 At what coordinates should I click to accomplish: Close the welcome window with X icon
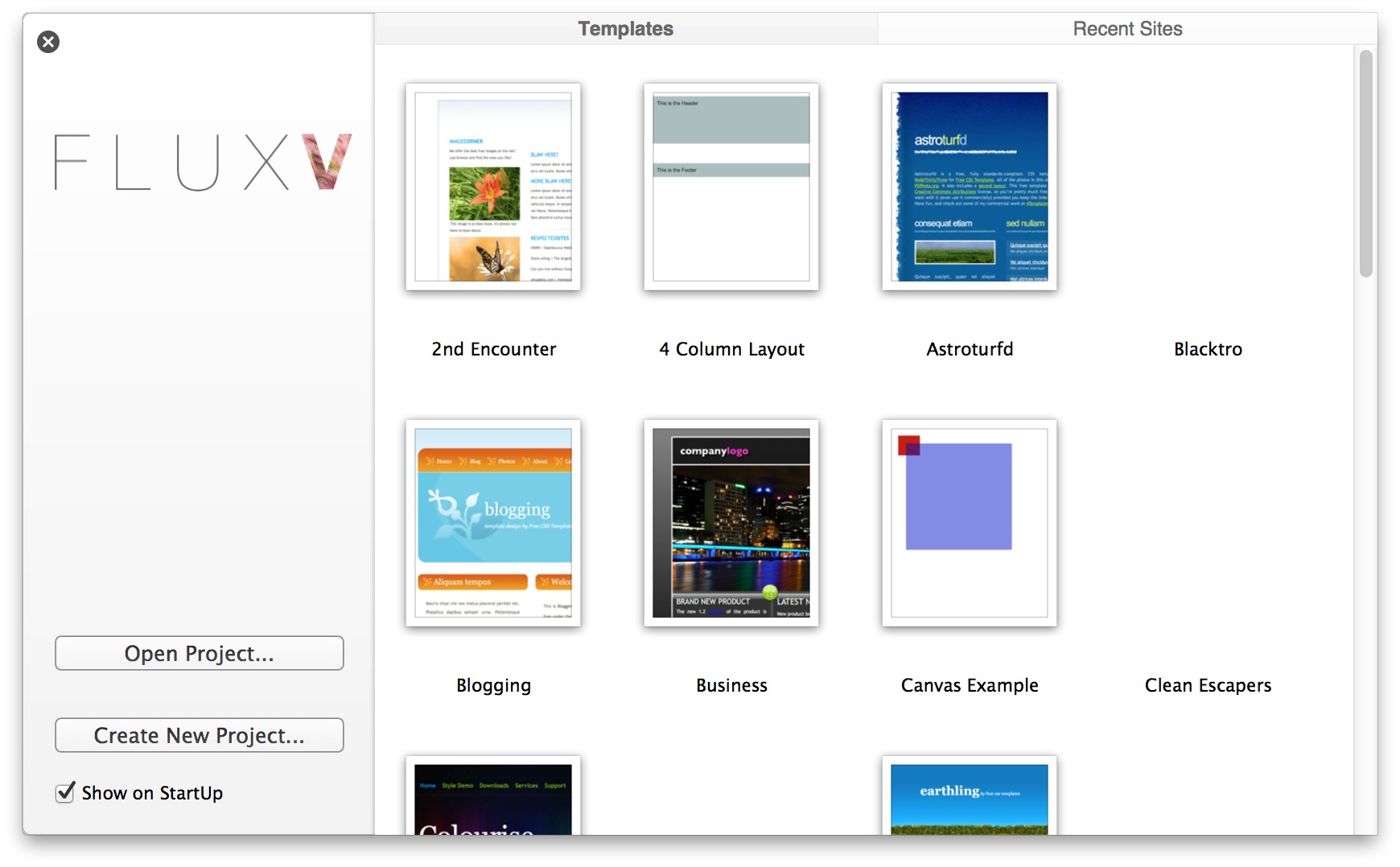pos(48,42)
